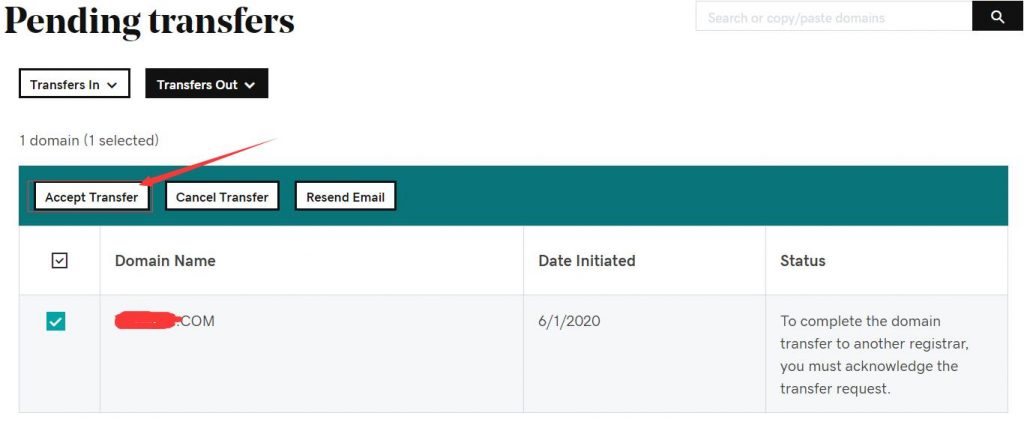Click the magnifying glass search icon
The width and height of the screenshot is (1024, 422).
[997, 16]
